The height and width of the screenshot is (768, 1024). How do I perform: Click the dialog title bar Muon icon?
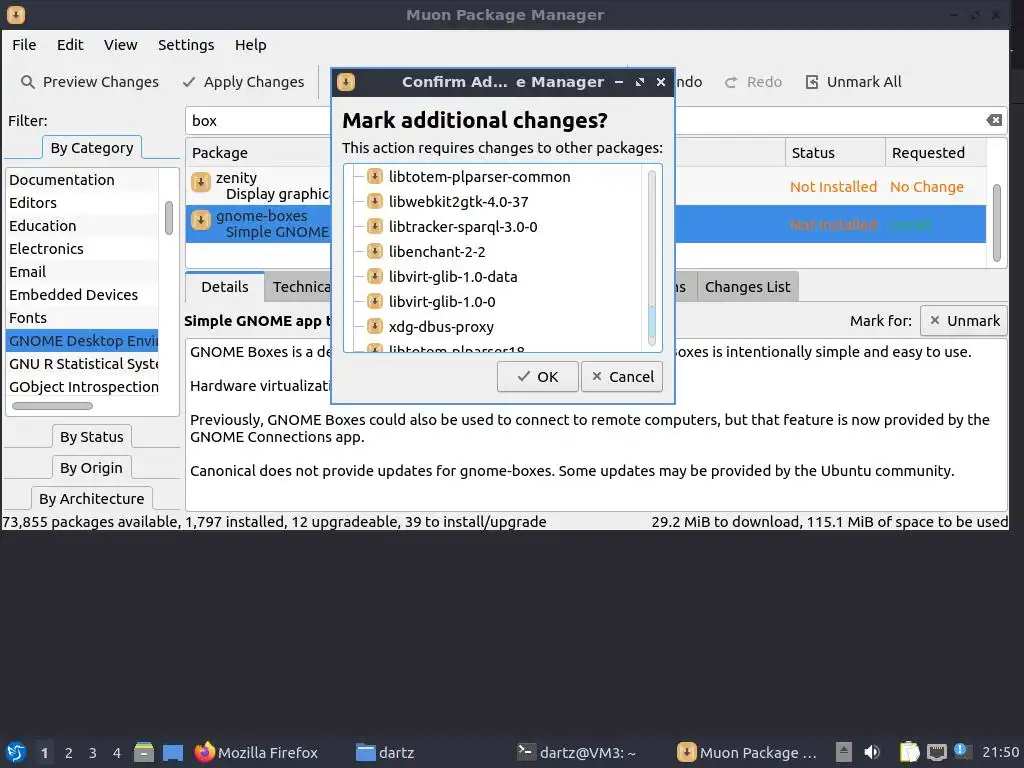tap(346, 82)
